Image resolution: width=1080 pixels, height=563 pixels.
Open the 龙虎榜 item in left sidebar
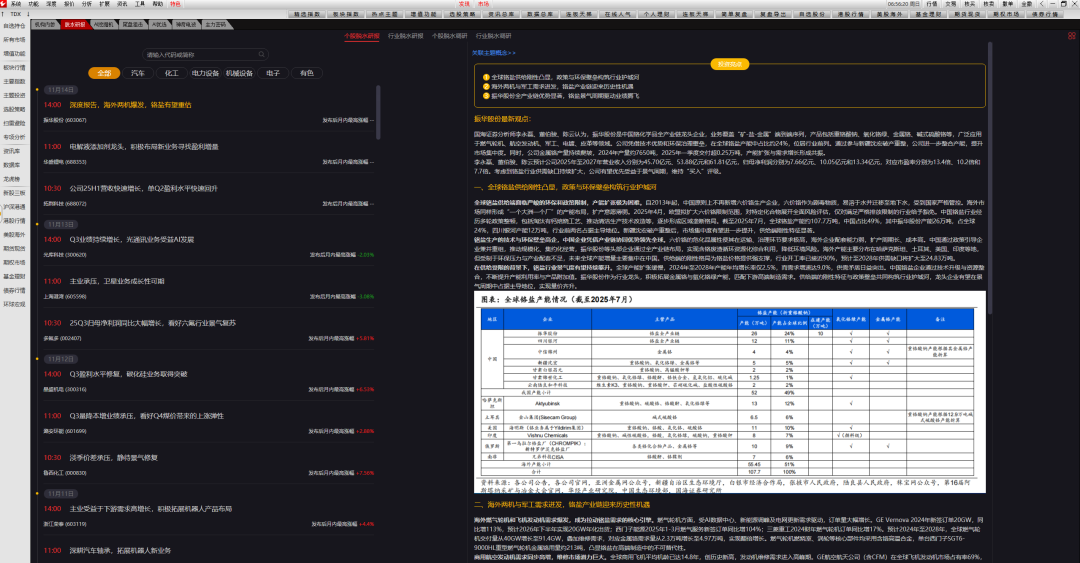tap(12, 178)
